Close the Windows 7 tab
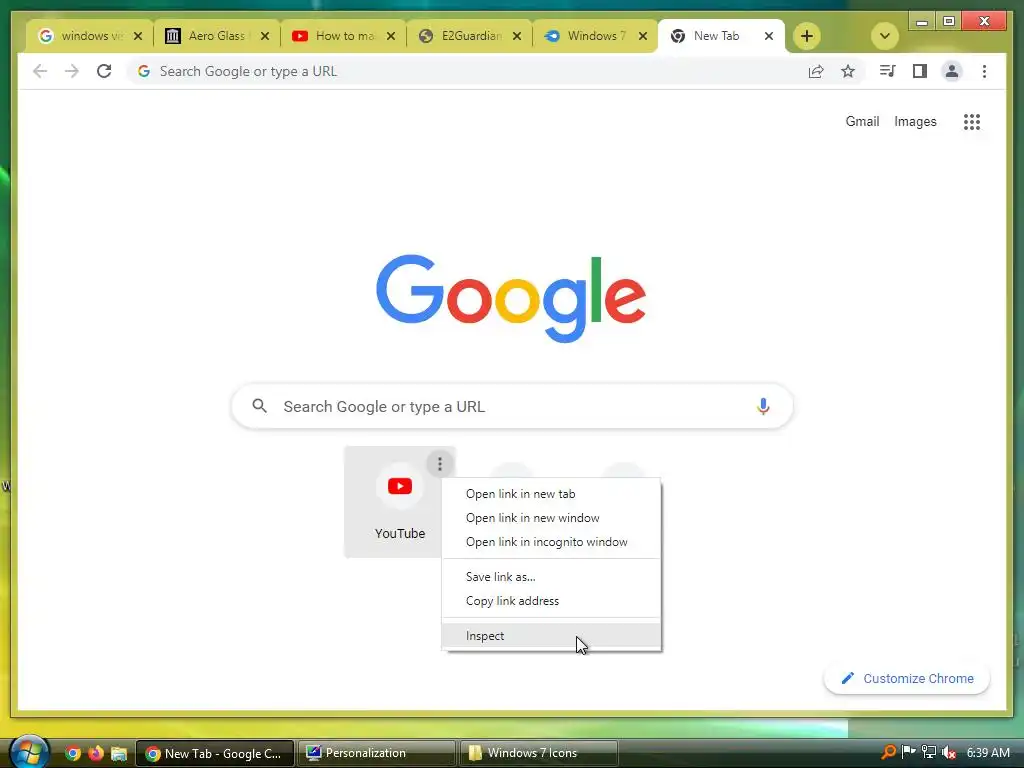The image size is (1024, 768). (643, 36)
